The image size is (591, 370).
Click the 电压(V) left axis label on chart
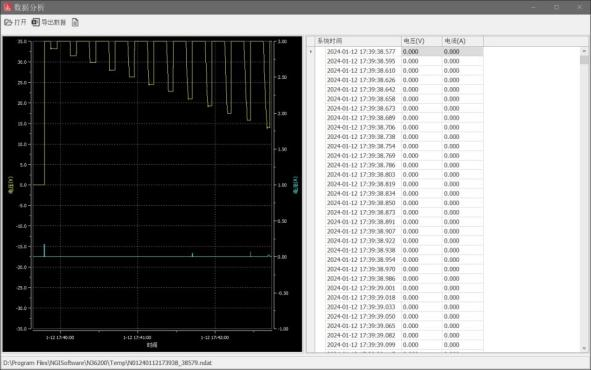coord(11,185)
